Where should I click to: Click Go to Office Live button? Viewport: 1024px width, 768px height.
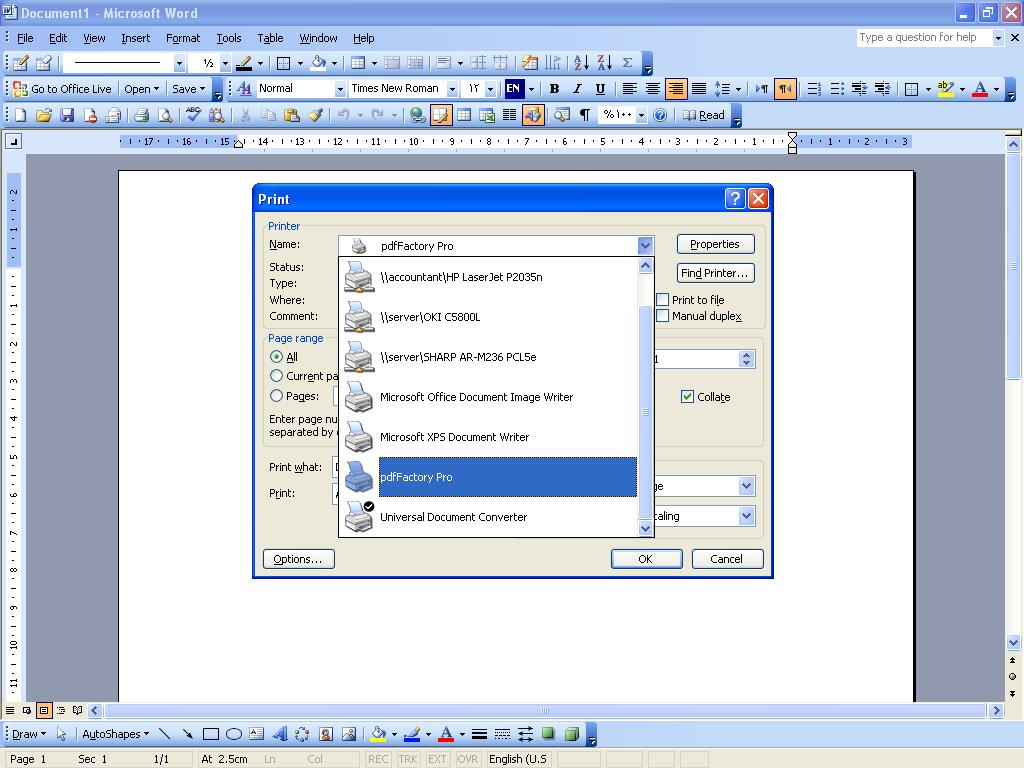tap(63, 89)
